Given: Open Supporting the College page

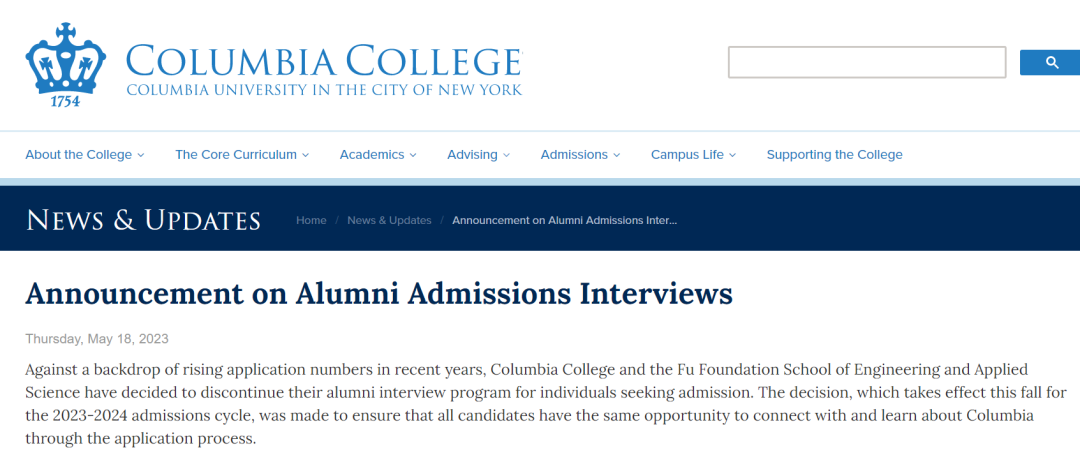Looking at the screenshot, I should (834, 155).
